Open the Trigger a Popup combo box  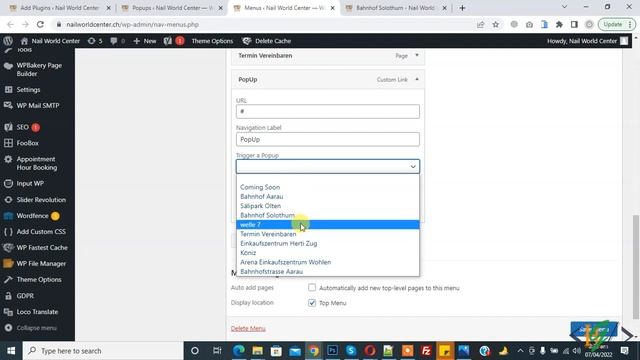[x=327, y=167]
